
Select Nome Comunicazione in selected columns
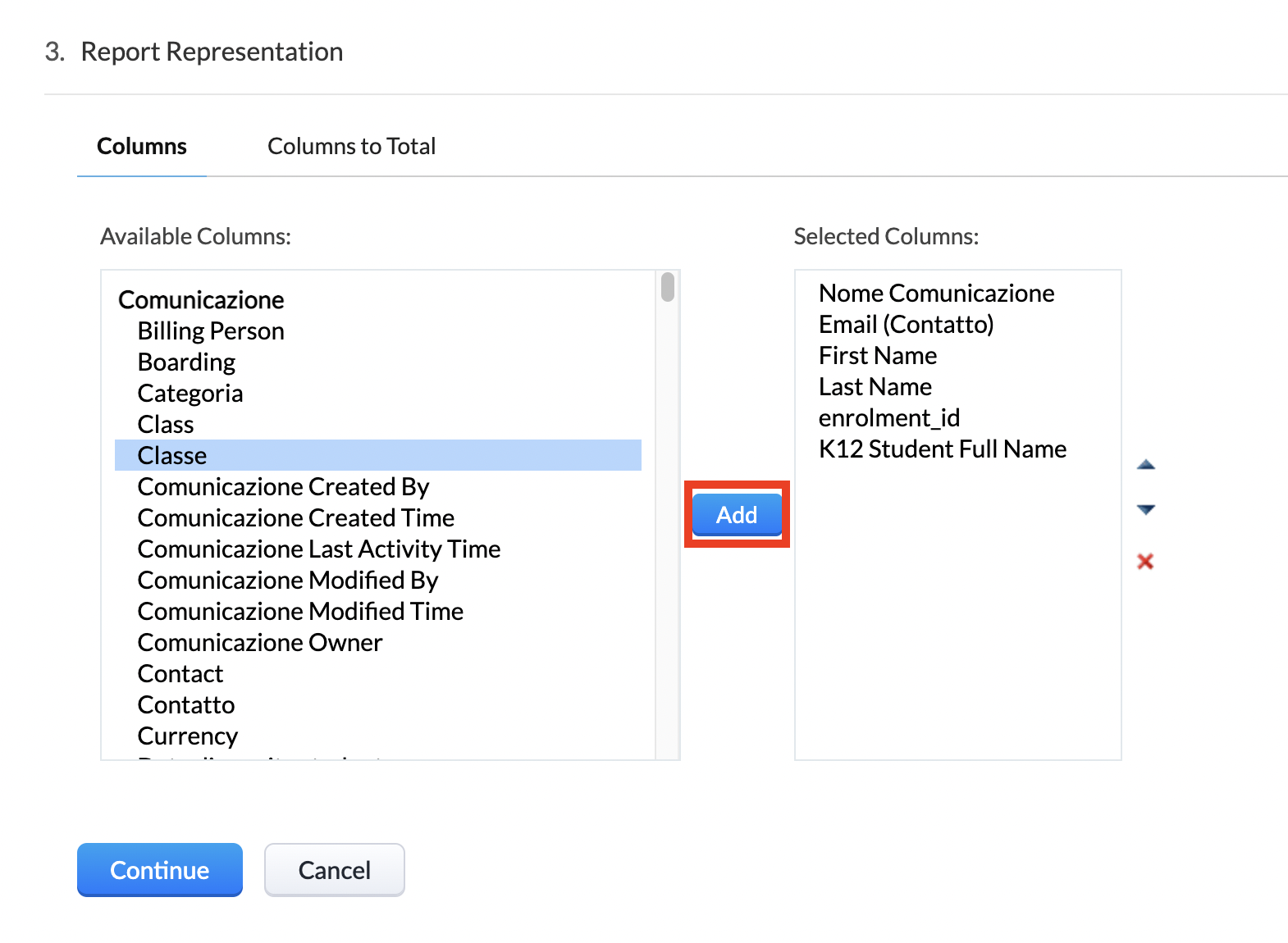pyautogui.click(x=936, y=293)
